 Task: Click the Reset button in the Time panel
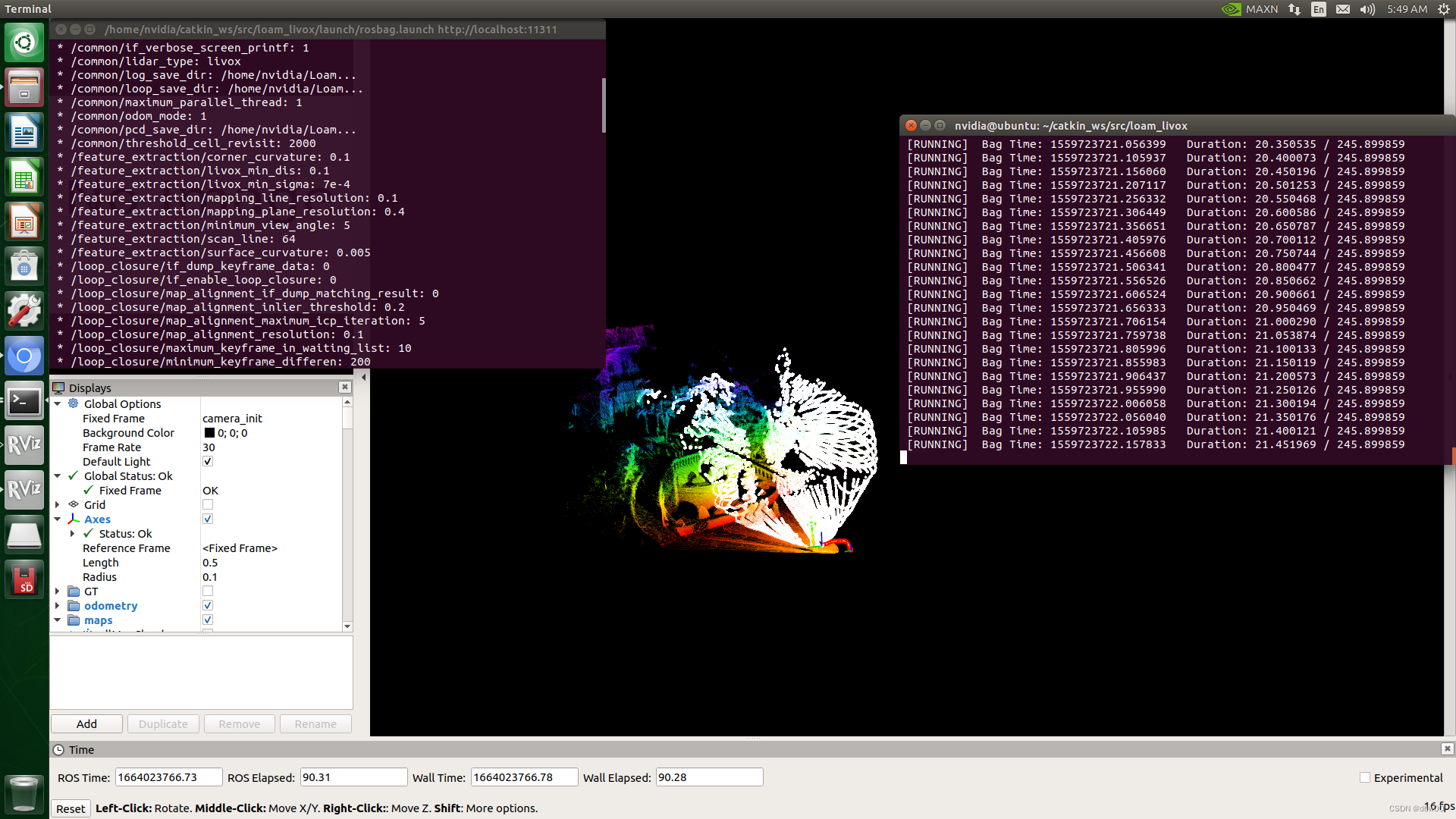71,808
